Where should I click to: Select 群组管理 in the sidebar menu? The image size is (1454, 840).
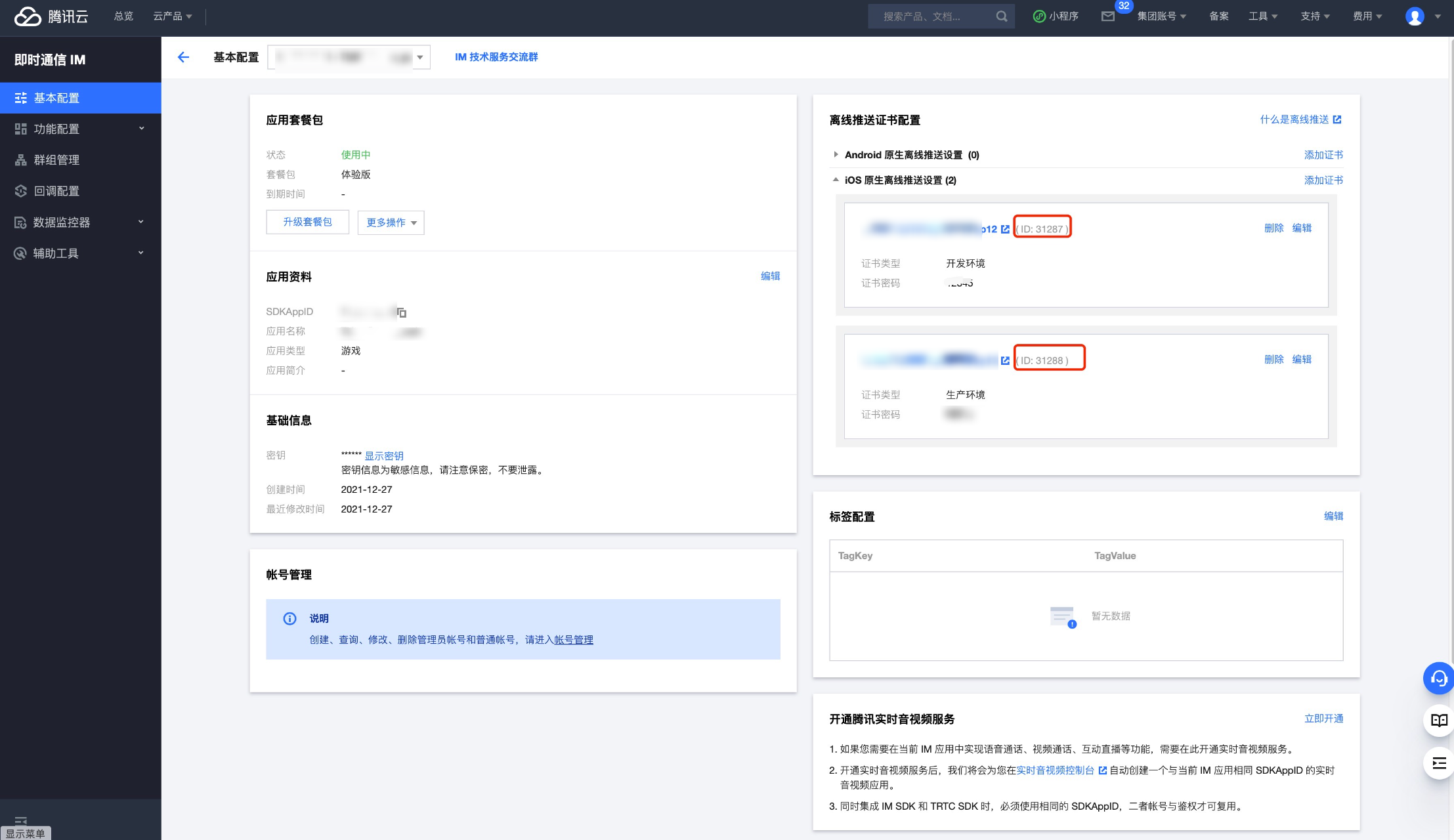pos(56,160)
